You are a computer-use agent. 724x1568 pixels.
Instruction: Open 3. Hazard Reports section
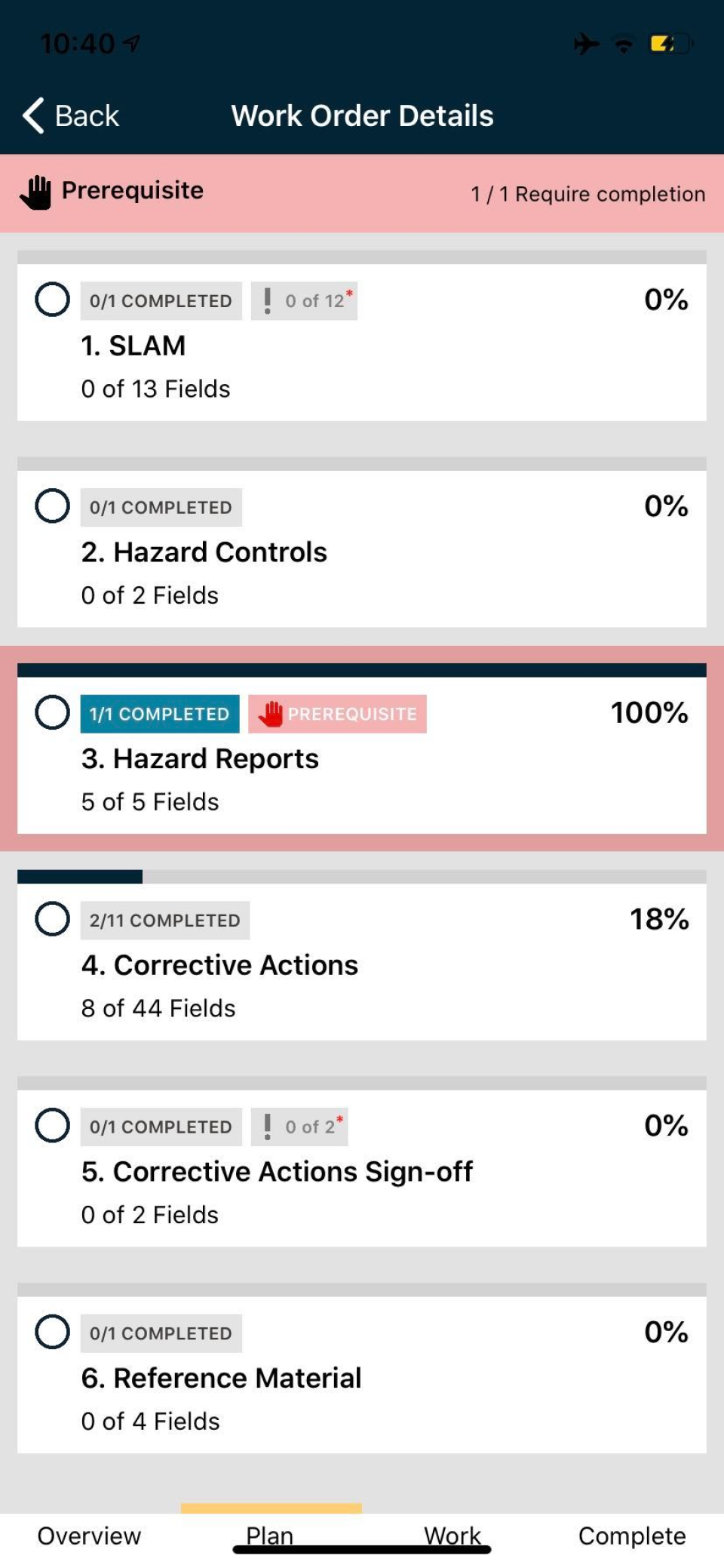tap(201, 759)
